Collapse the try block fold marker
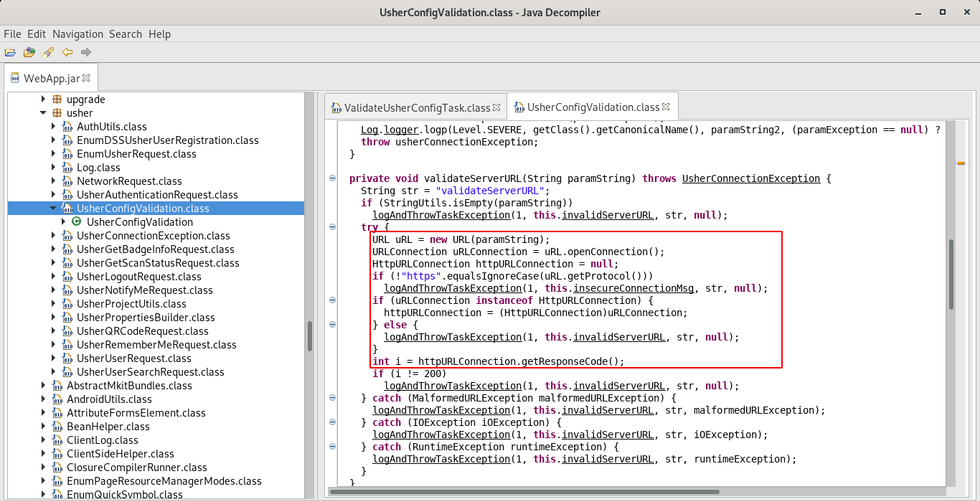Viewport: 980px width, 501px height. 332,228
